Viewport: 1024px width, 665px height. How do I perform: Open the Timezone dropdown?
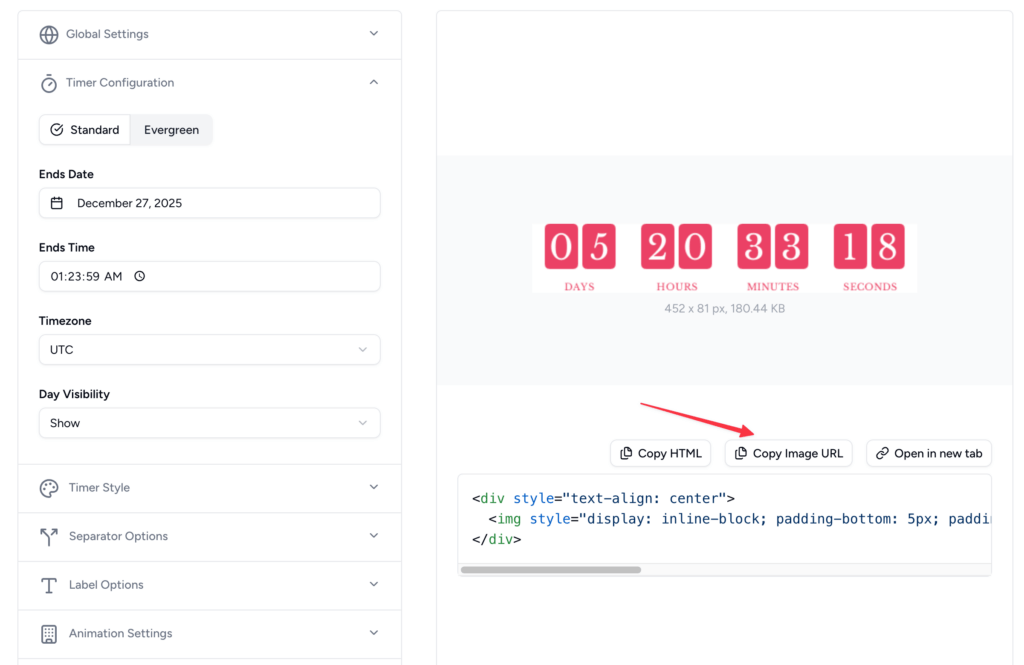pyautogui.click(x=209, y=349)
